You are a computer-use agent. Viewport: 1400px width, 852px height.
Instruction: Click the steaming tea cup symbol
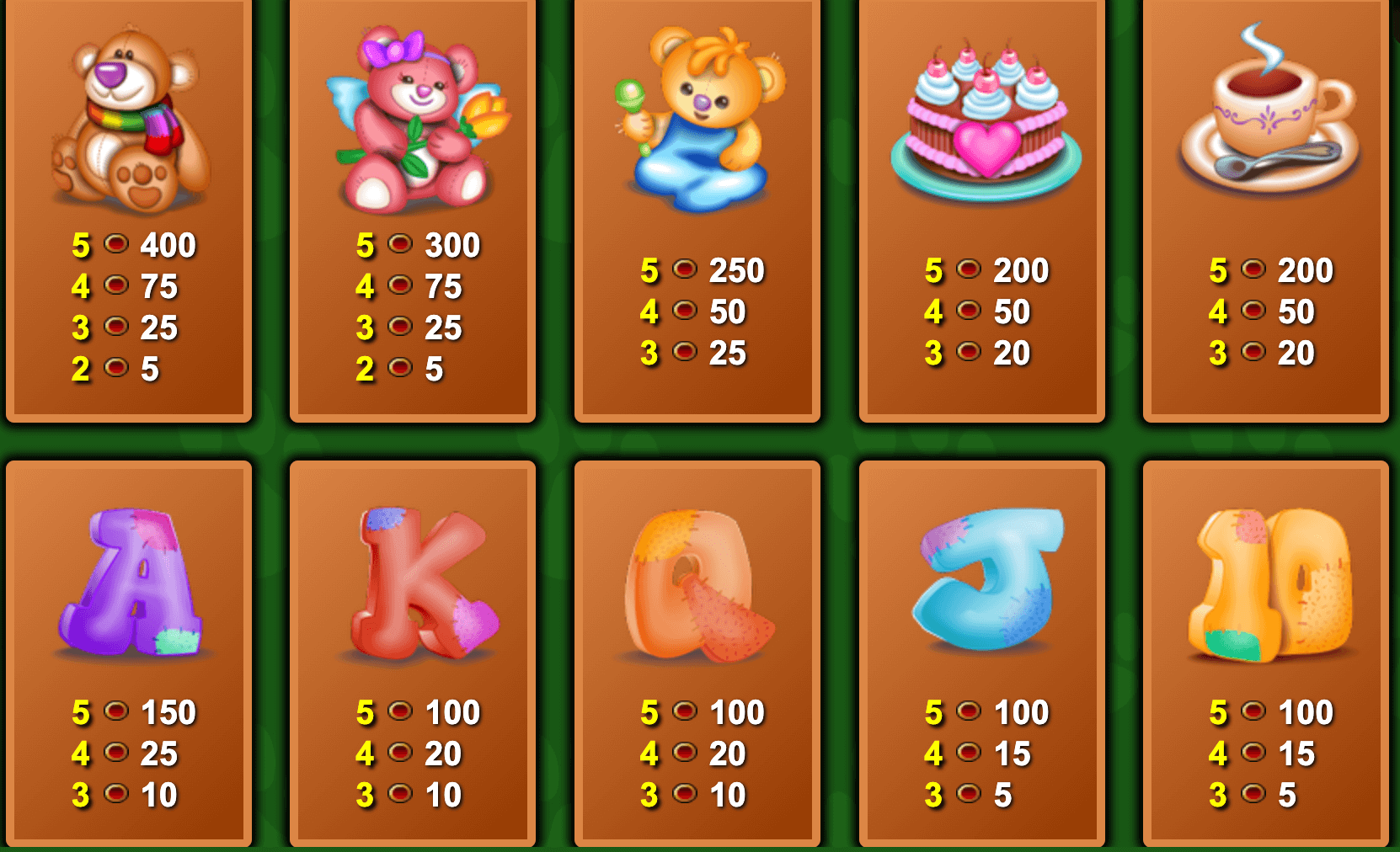(x=1268, y=109)
